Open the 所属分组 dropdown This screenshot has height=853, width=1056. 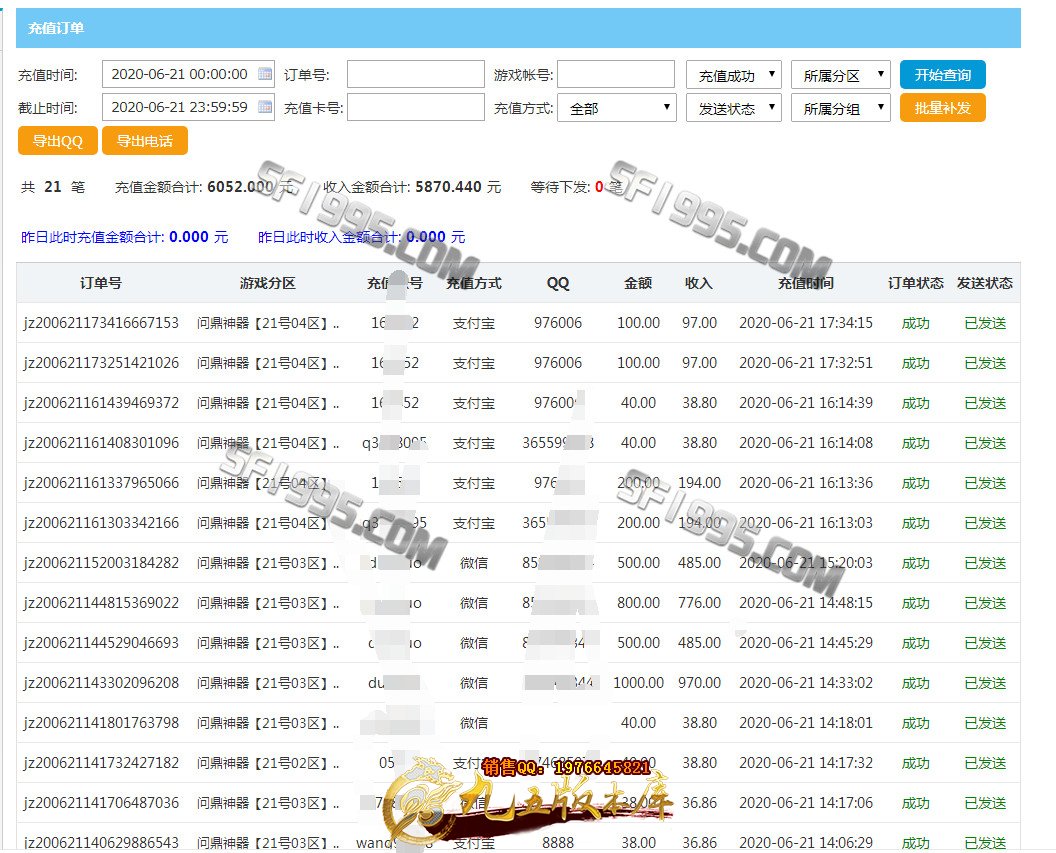coord(839,108)
